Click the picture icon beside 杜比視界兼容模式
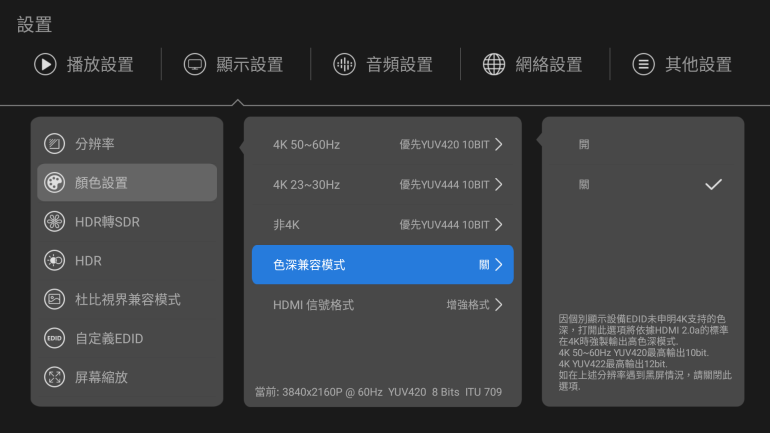 55,299
